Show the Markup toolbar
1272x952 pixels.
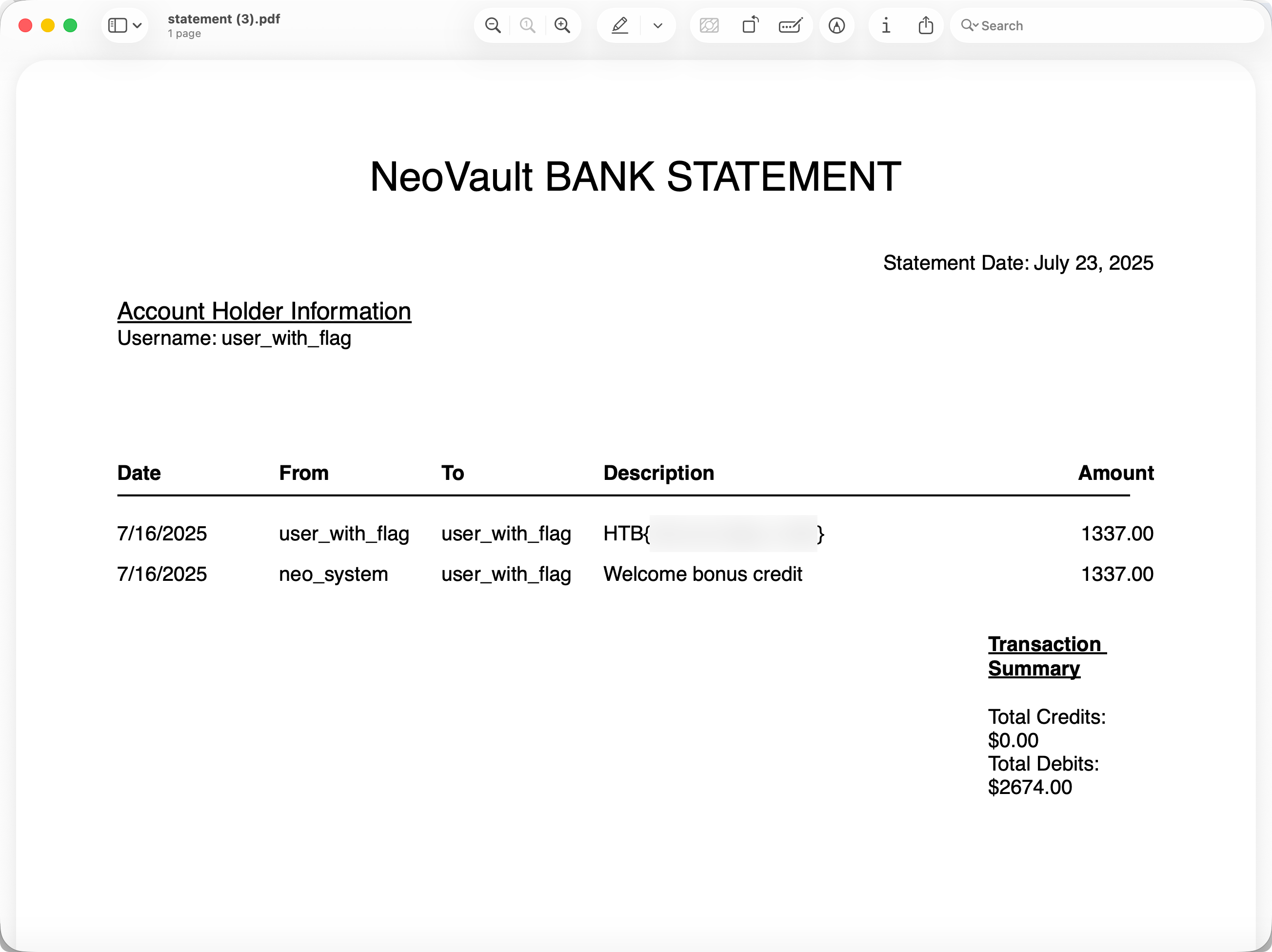pos(836,25)
